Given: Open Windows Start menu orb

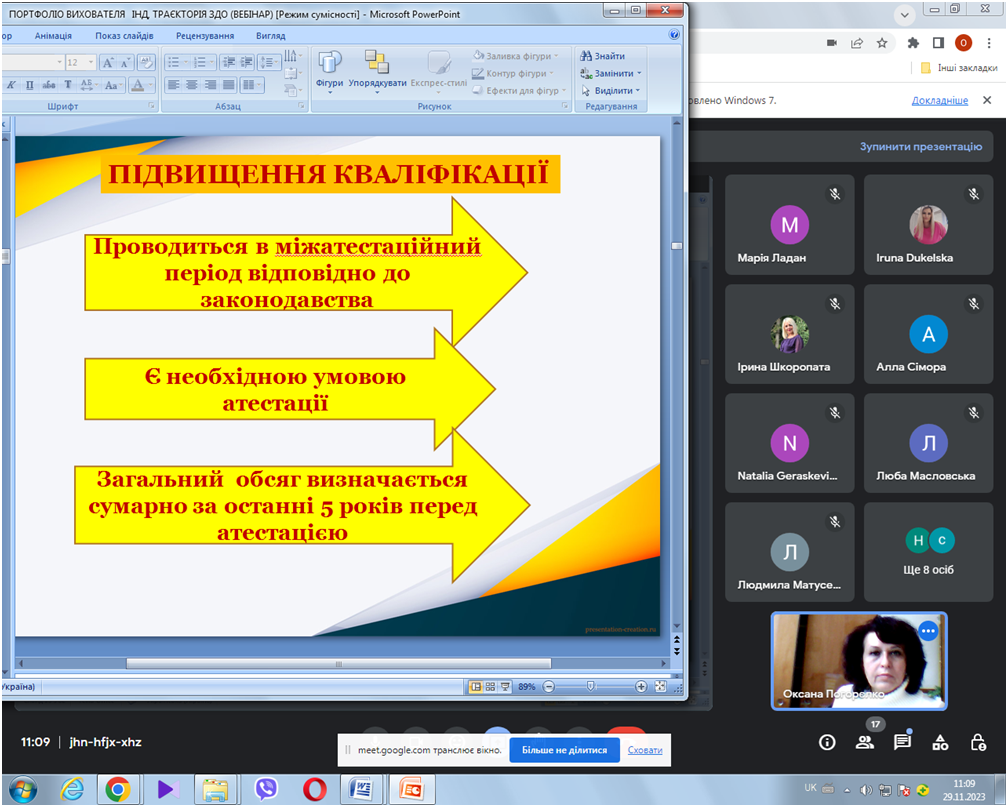Looking at the screenshot, I should [x=22, y=789].
